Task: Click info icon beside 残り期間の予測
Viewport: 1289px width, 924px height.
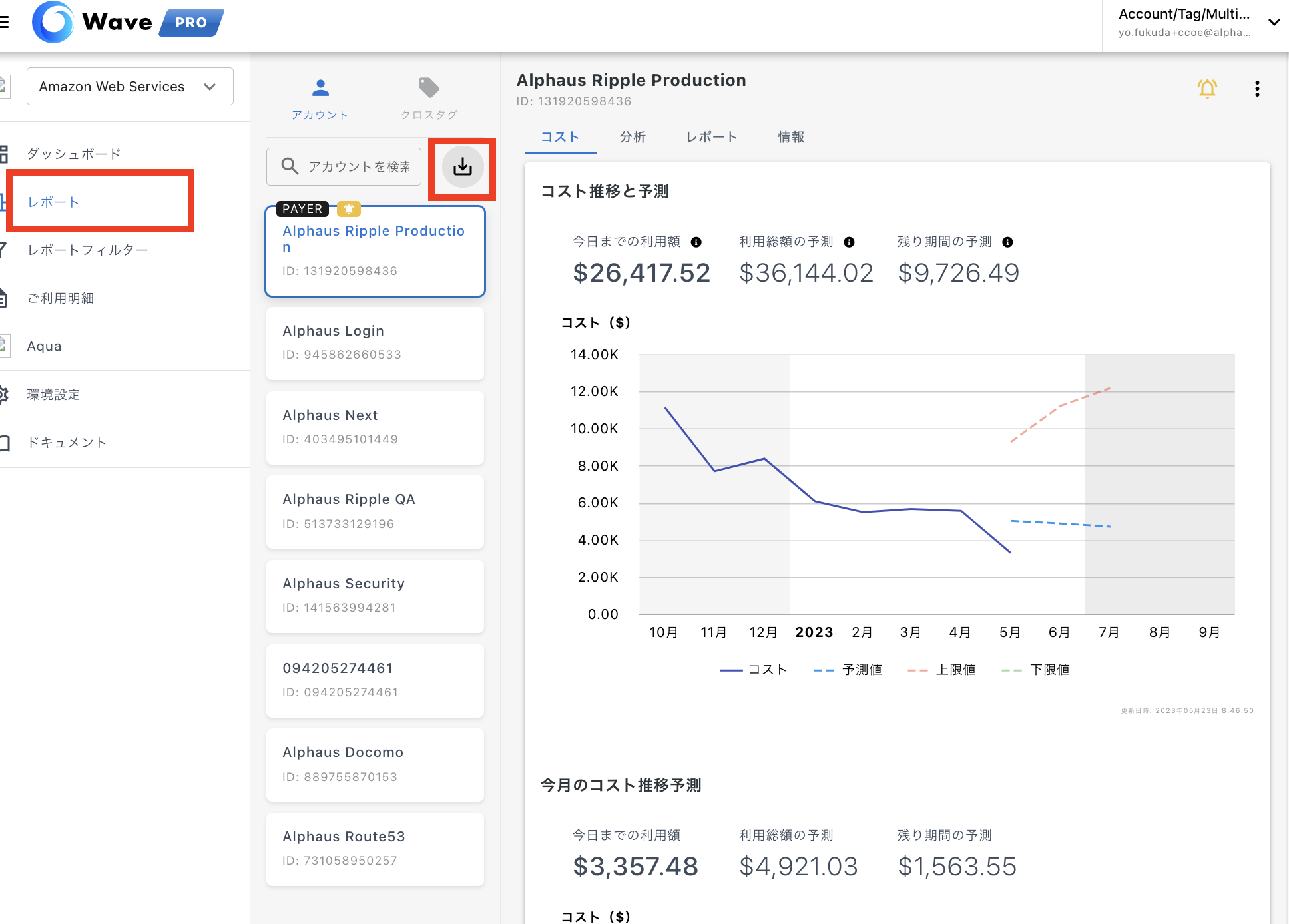Action: point(1007,242)
